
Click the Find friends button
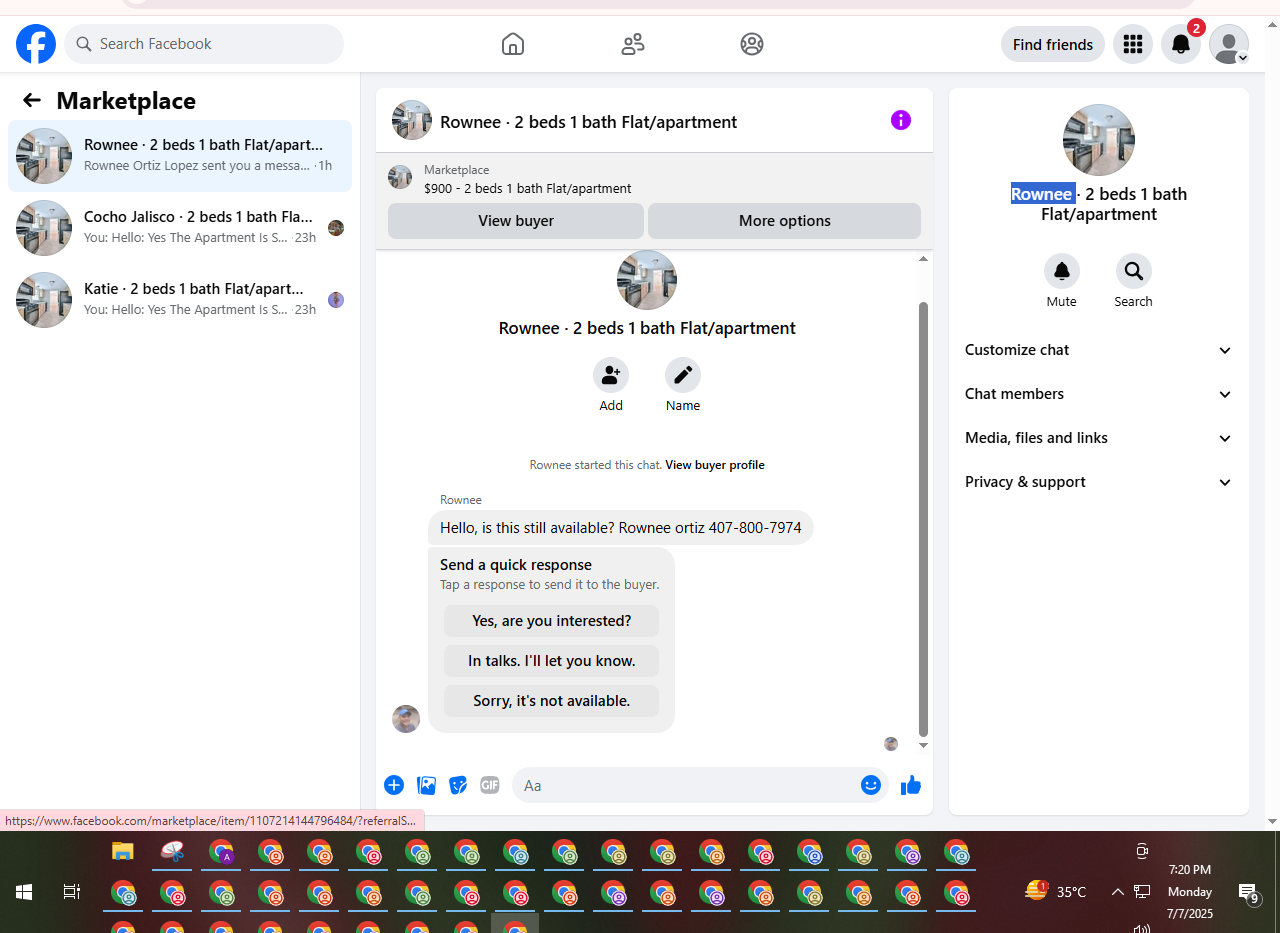click(x=1053, y=44)
